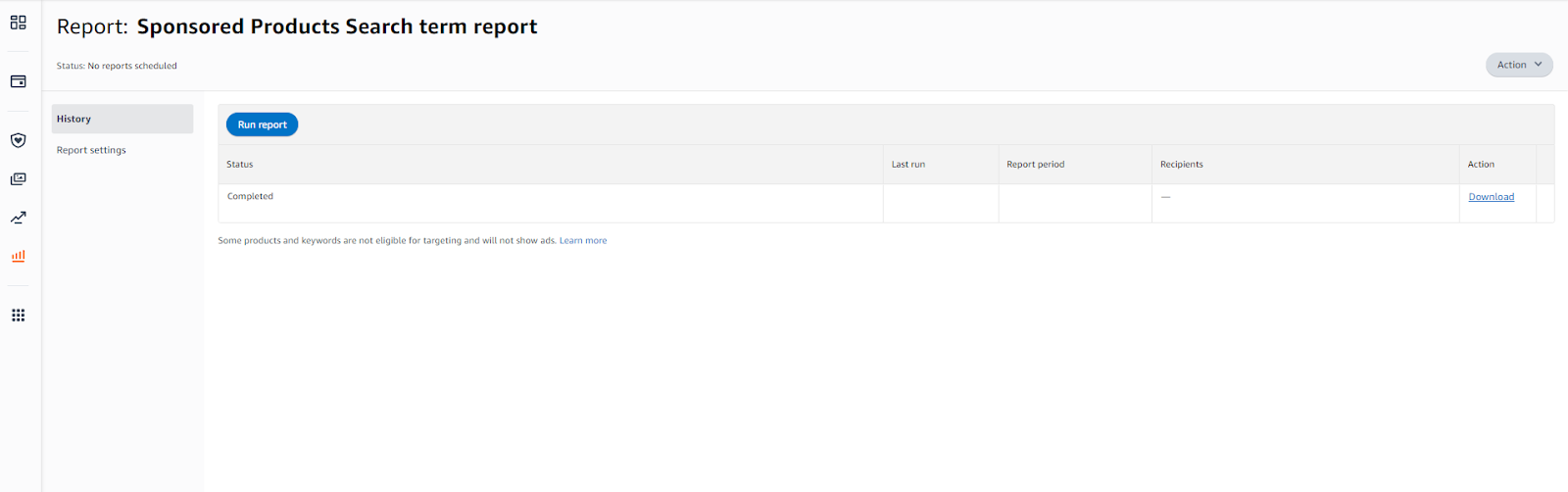Download the completed report
The image size is (1568, 492).
(x=1491, y=197)
